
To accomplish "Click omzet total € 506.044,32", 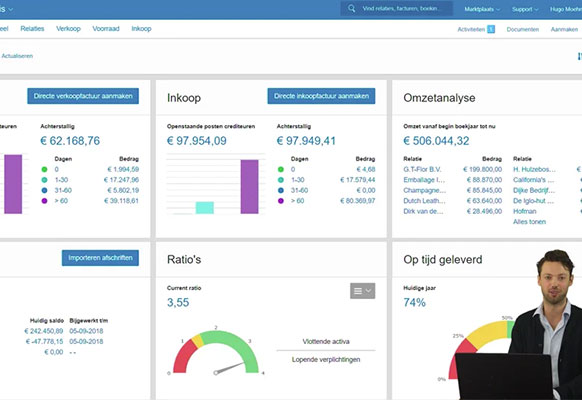I will [436, 141].
